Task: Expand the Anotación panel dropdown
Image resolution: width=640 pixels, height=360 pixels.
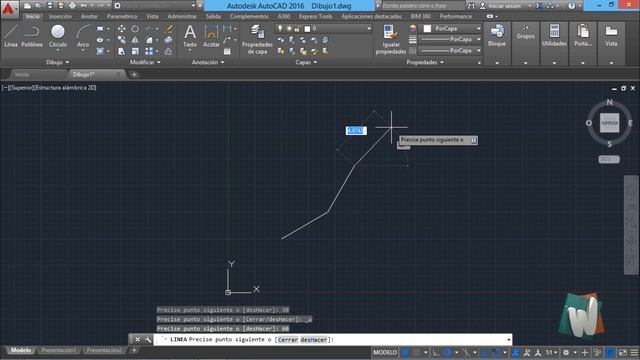Action: [208, 62]
